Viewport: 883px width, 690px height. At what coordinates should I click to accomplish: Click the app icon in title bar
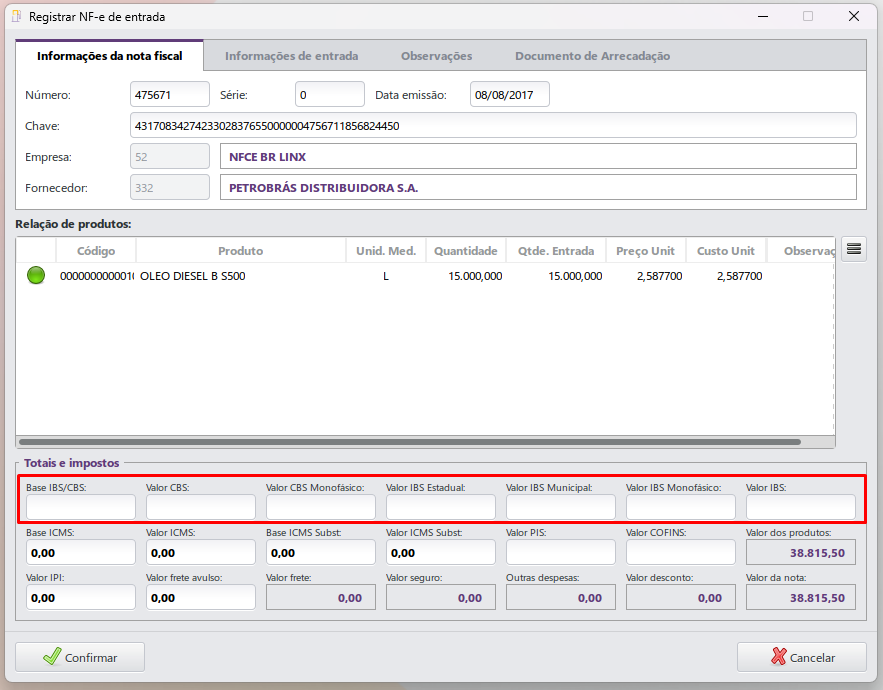pyautogui.click(x=16, y=17)
